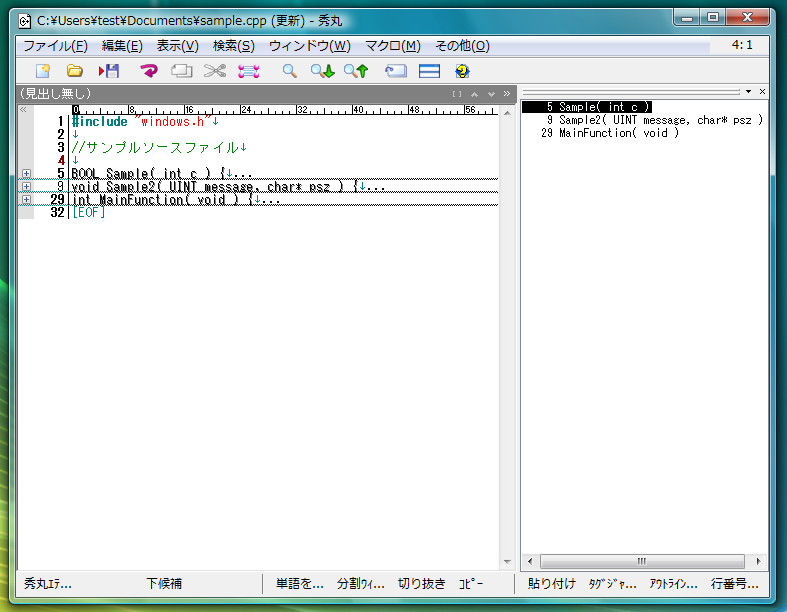Click the magnifier Find icon
The width and height of the screenshot is (787, 612).
[x=289, y=71]
